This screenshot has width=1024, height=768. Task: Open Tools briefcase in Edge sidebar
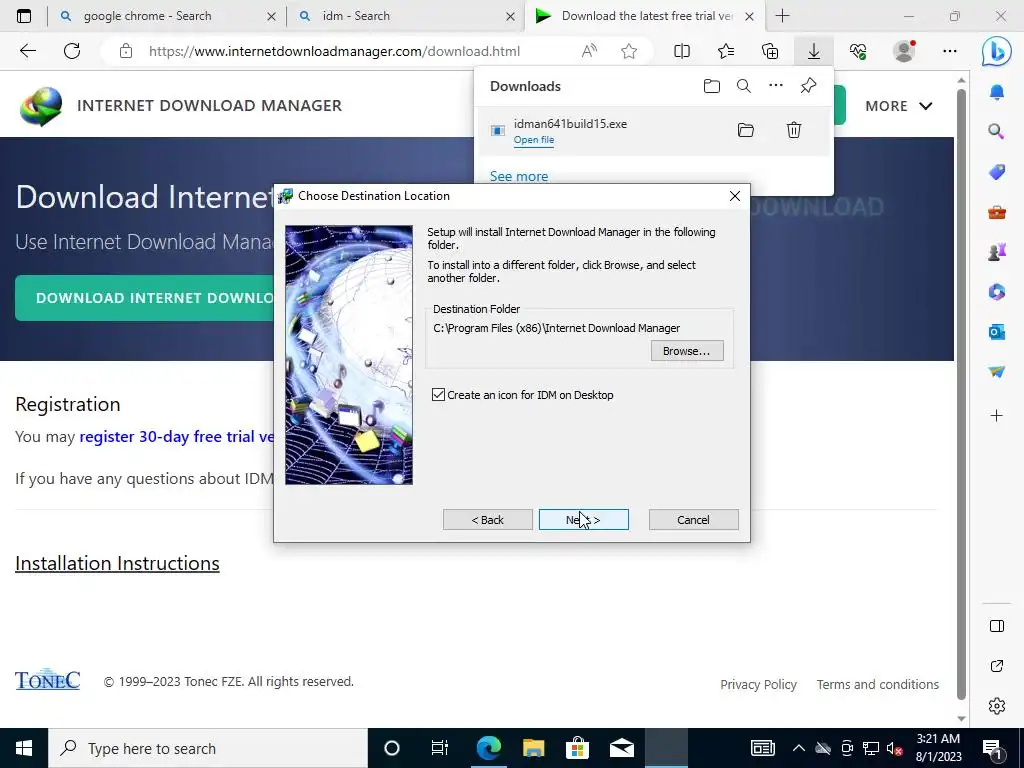997,212
